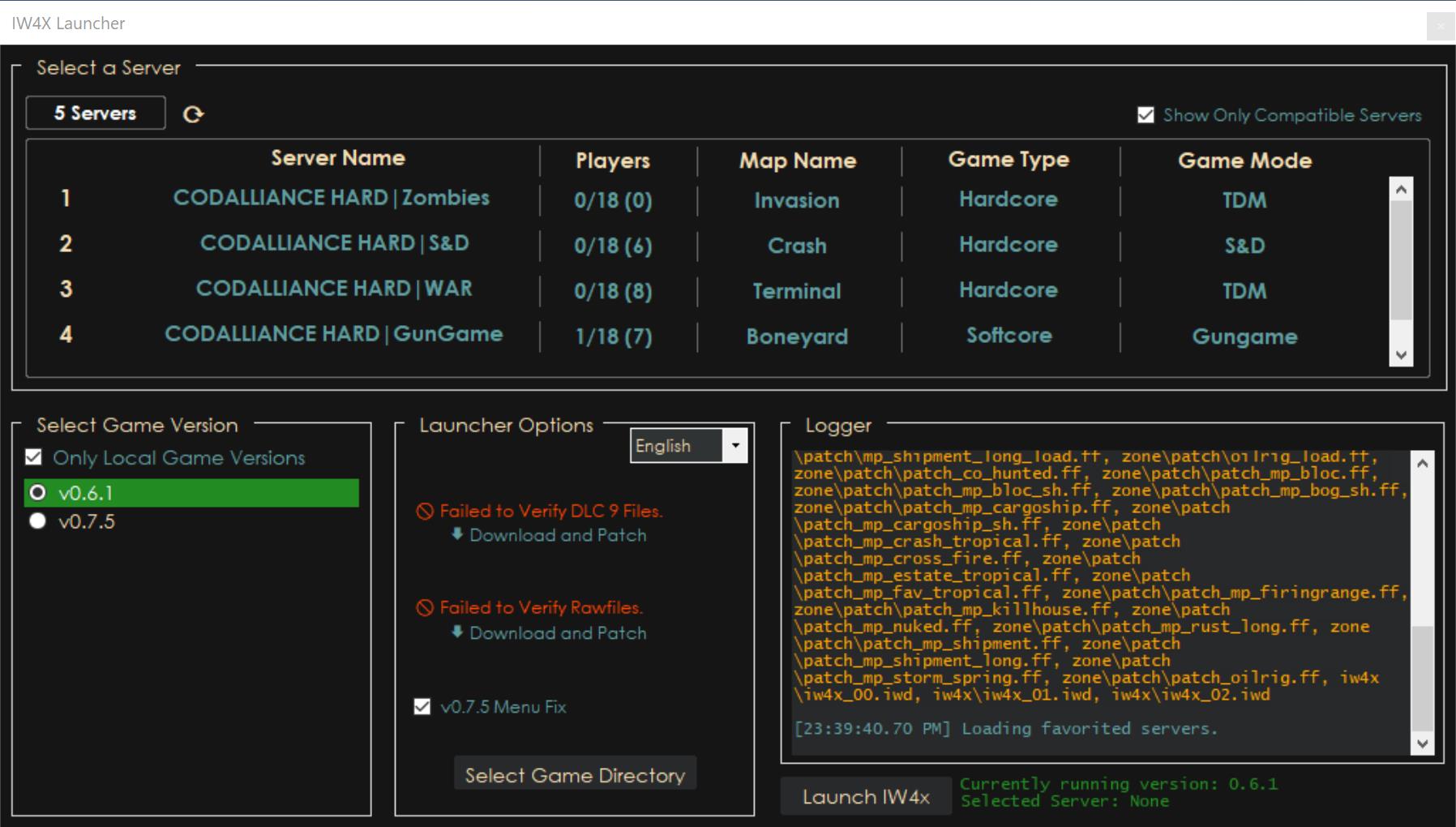1456x827 pixels.
Task: Click the Logger scrollbar thumb
Action: click(1422, 678)
